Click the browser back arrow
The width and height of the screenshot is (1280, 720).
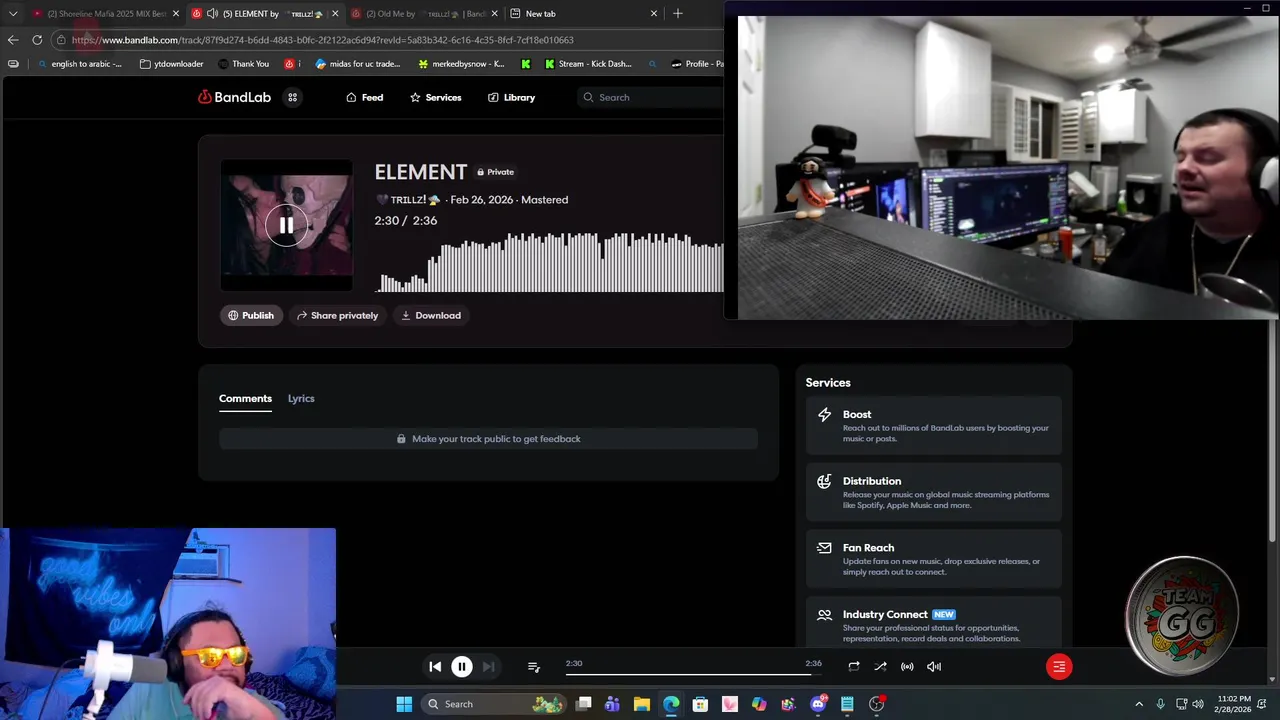click(x=13, y=40)
